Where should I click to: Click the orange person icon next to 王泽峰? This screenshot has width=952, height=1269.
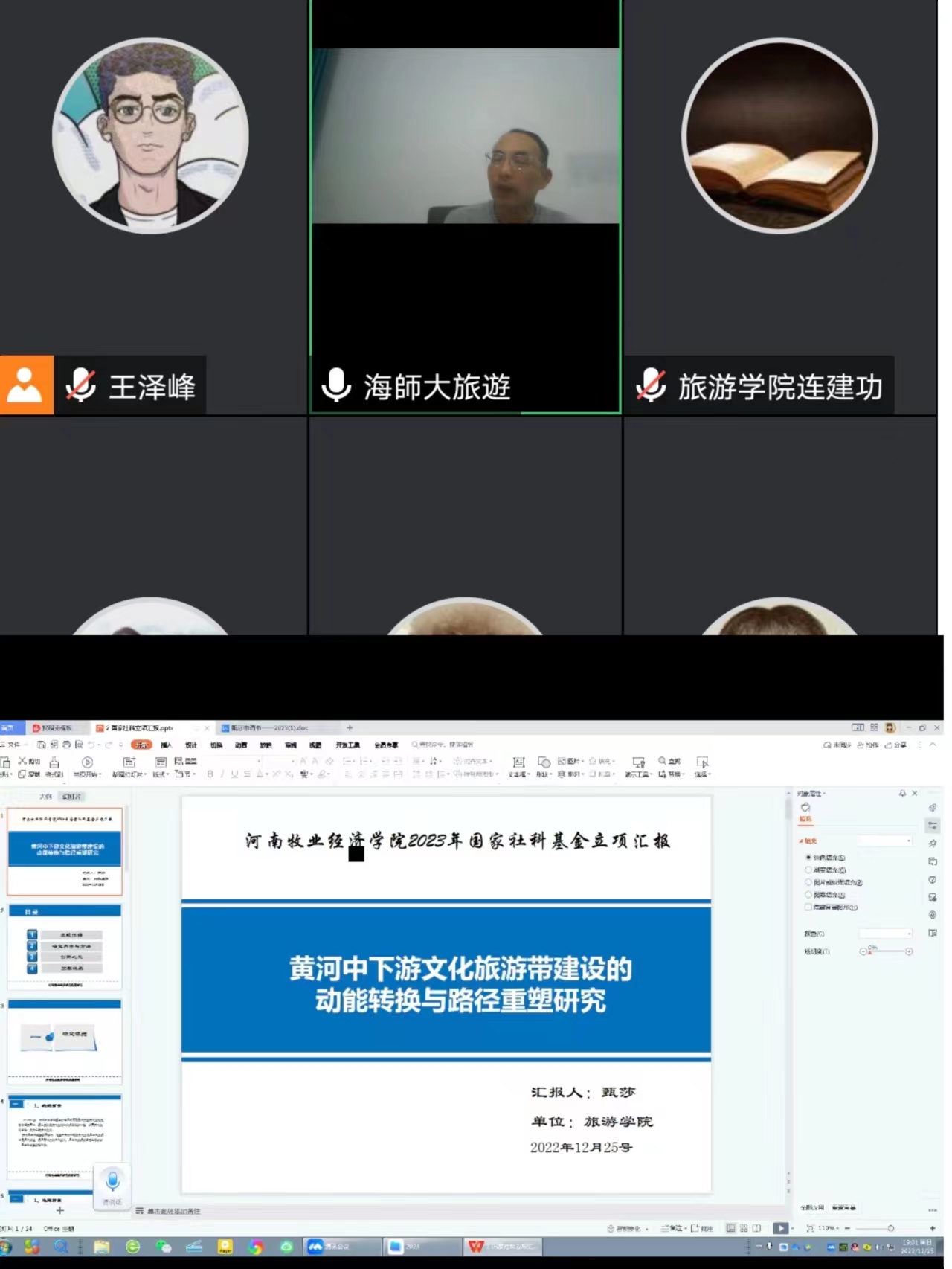27,385
